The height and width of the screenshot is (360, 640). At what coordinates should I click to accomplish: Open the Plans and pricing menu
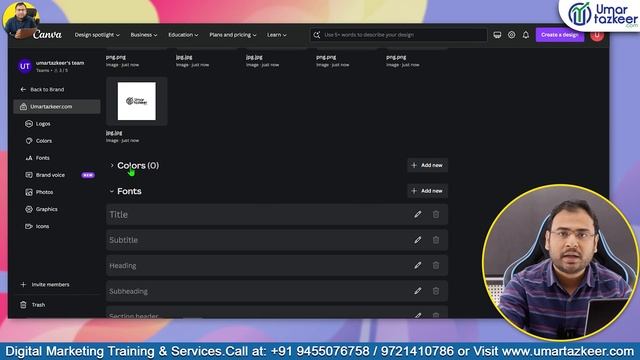(233, 35)
